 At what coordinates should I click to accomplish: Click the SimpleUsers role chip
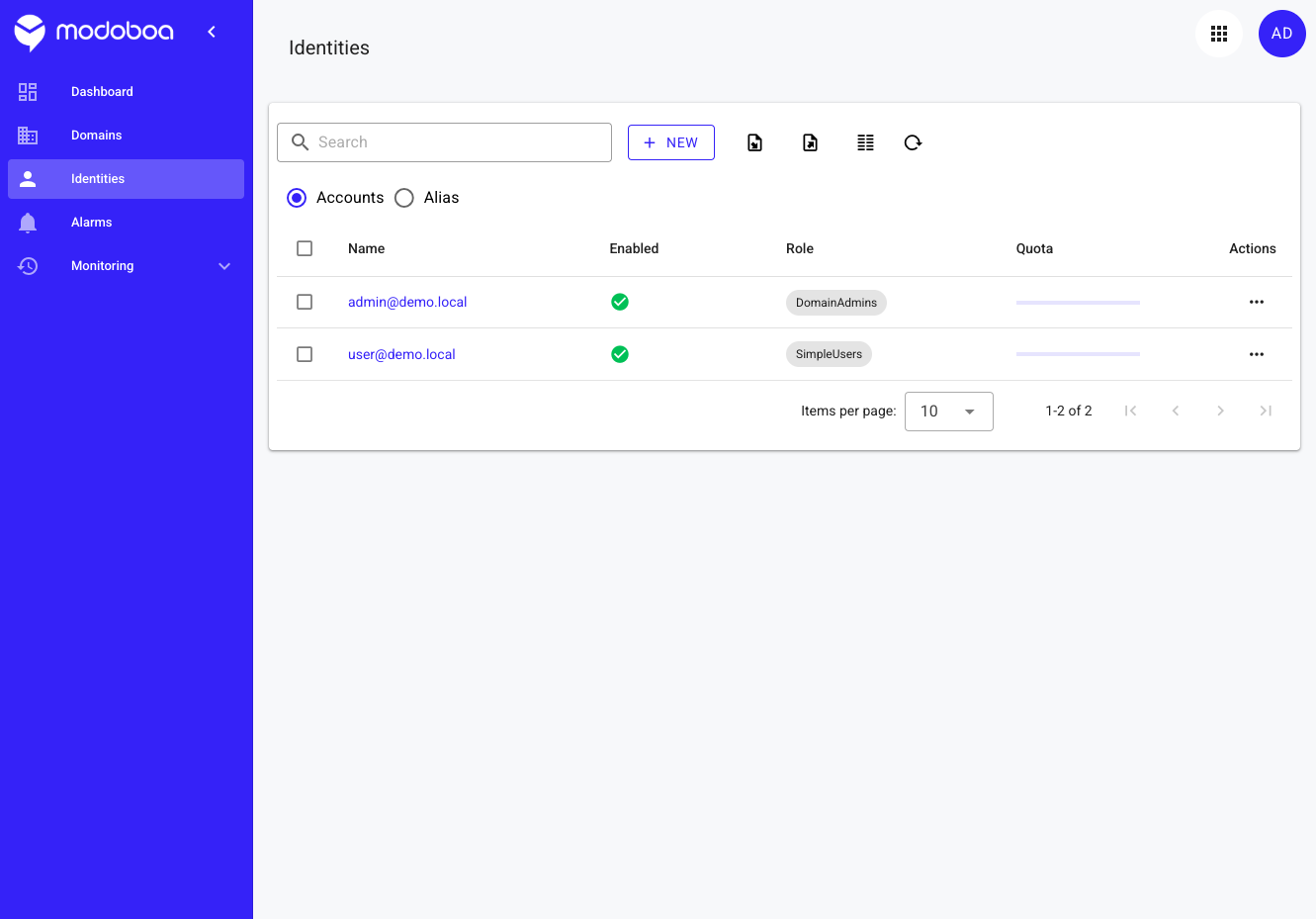(829, 354)
